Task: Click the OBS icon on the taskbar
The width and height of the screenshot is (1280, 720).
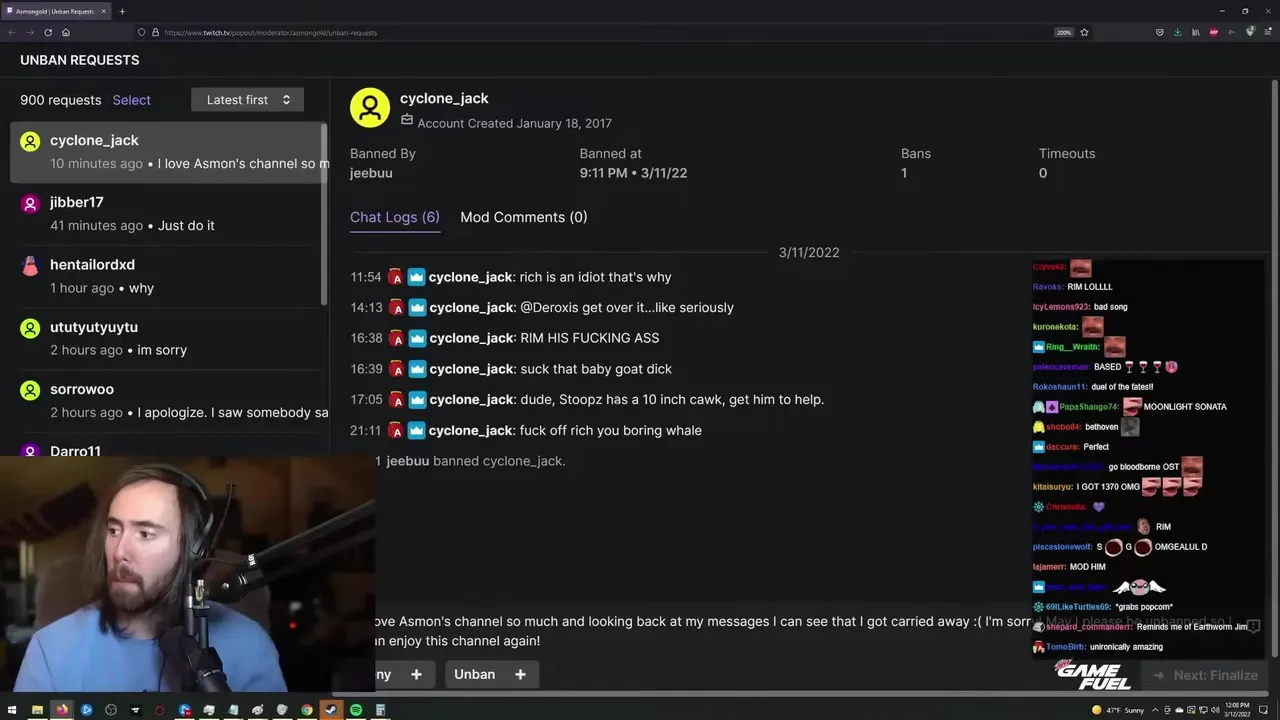Action: click(110, 710)
